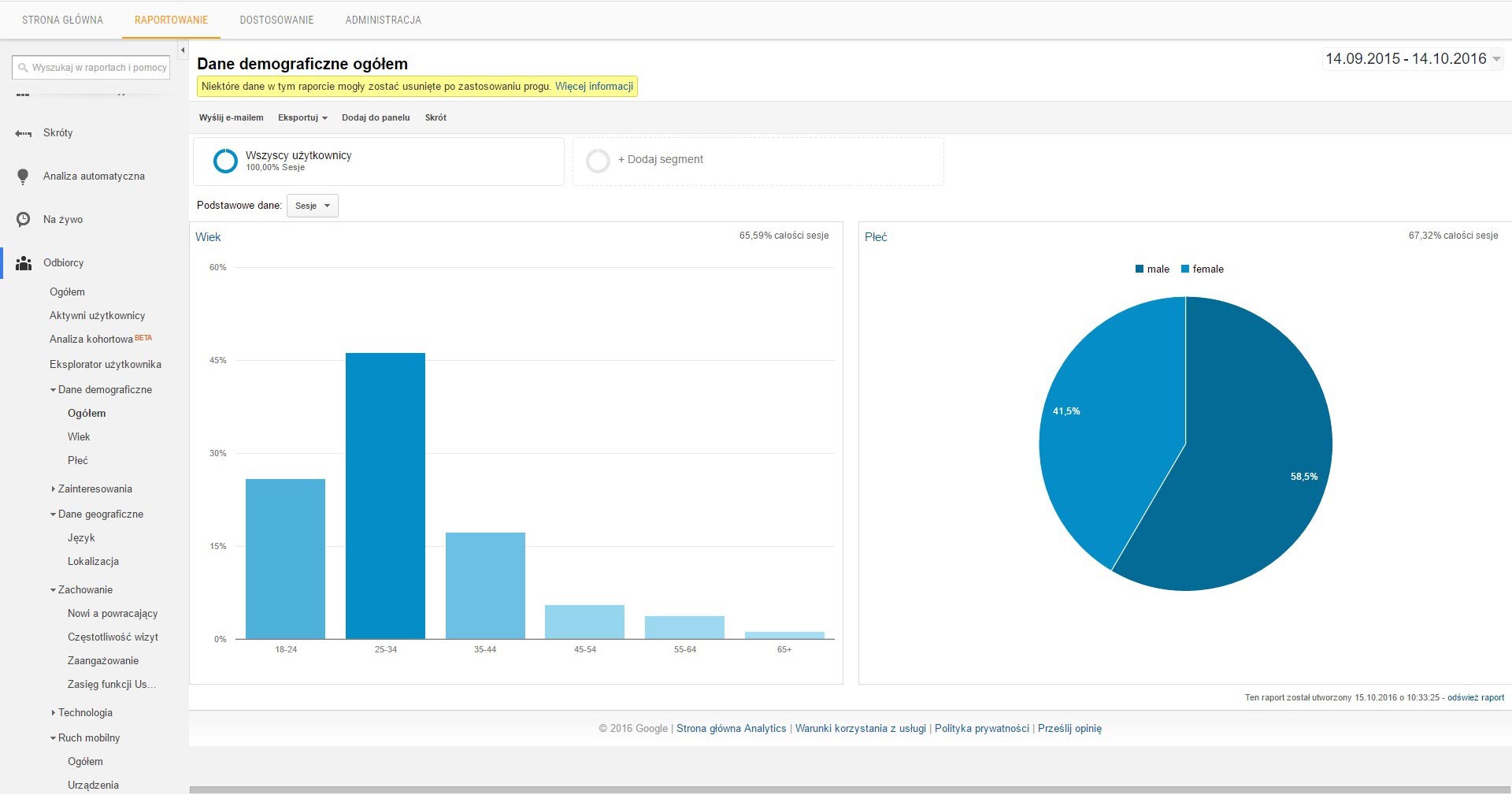Click the 25-34 age bar
Screen dimensions: 1512x795
click(x=385, y=496)
